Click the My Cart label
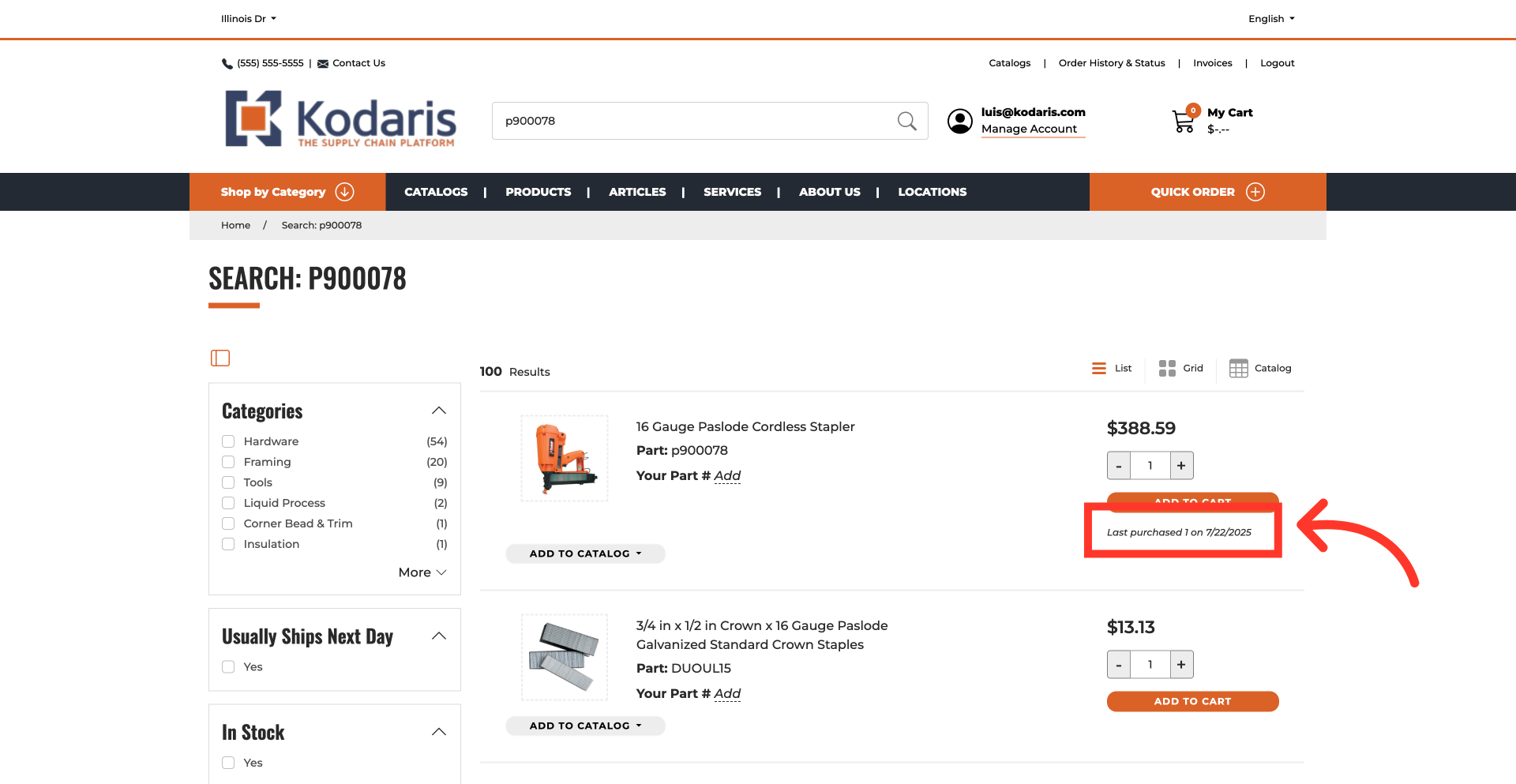Screen dimensions: 1516x784 (x=1229, y=113)
